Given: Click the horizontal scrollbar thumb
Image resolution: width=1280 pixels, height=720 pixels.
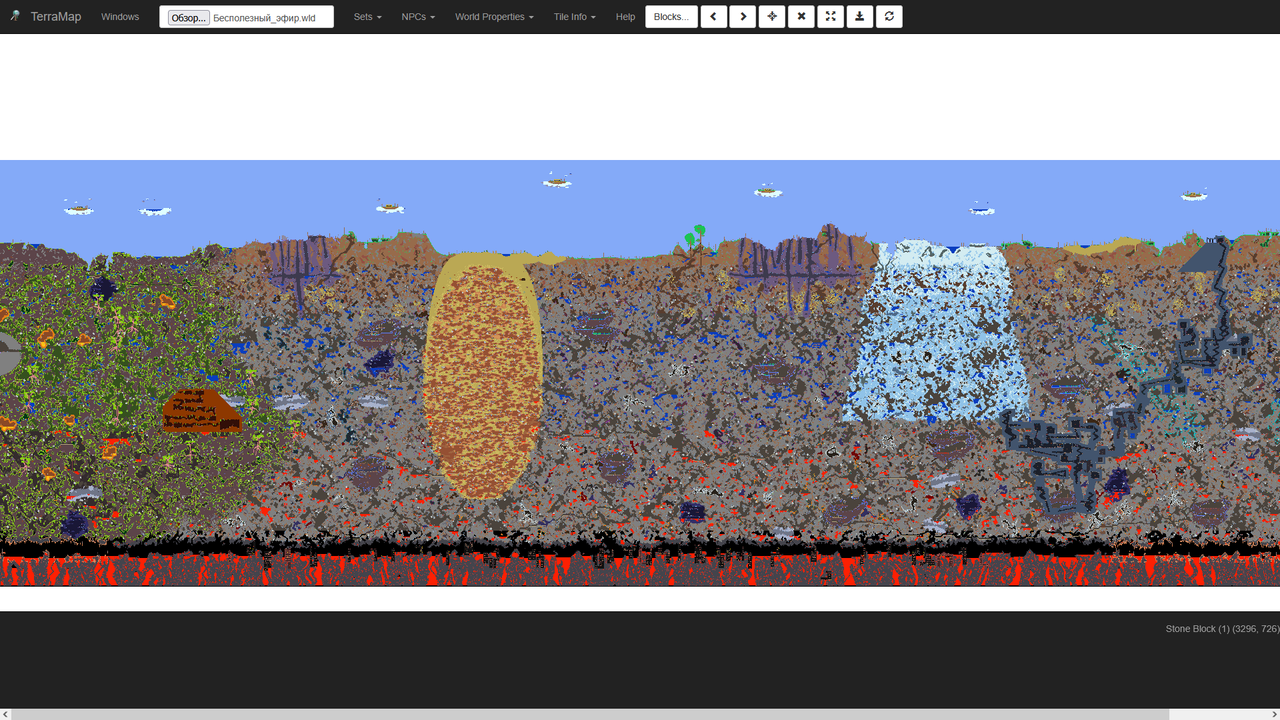Looking at the screenshot, I should [590, 714].
